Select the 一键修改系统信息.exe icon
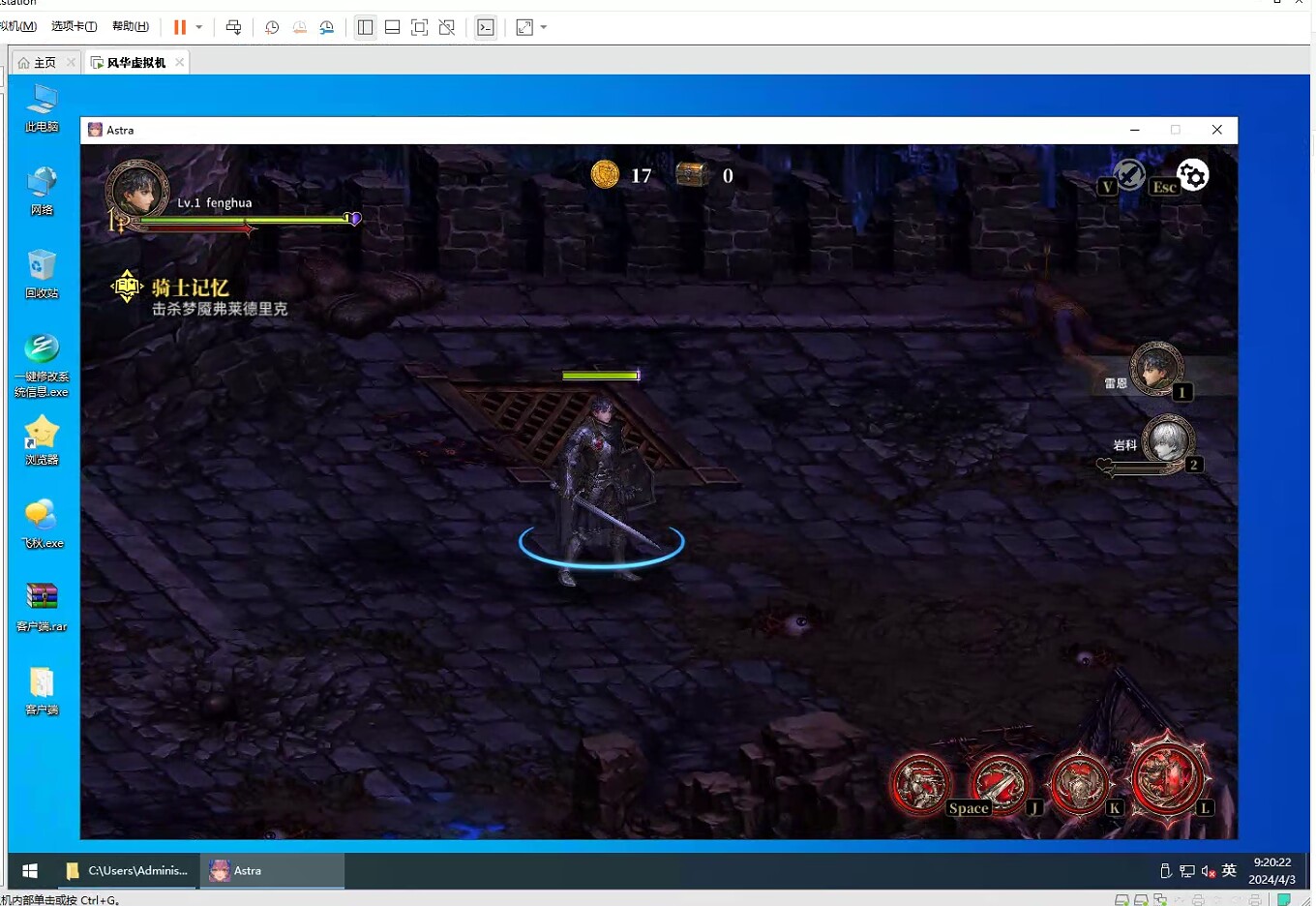 pyautogui.click(x=42, y=365)
